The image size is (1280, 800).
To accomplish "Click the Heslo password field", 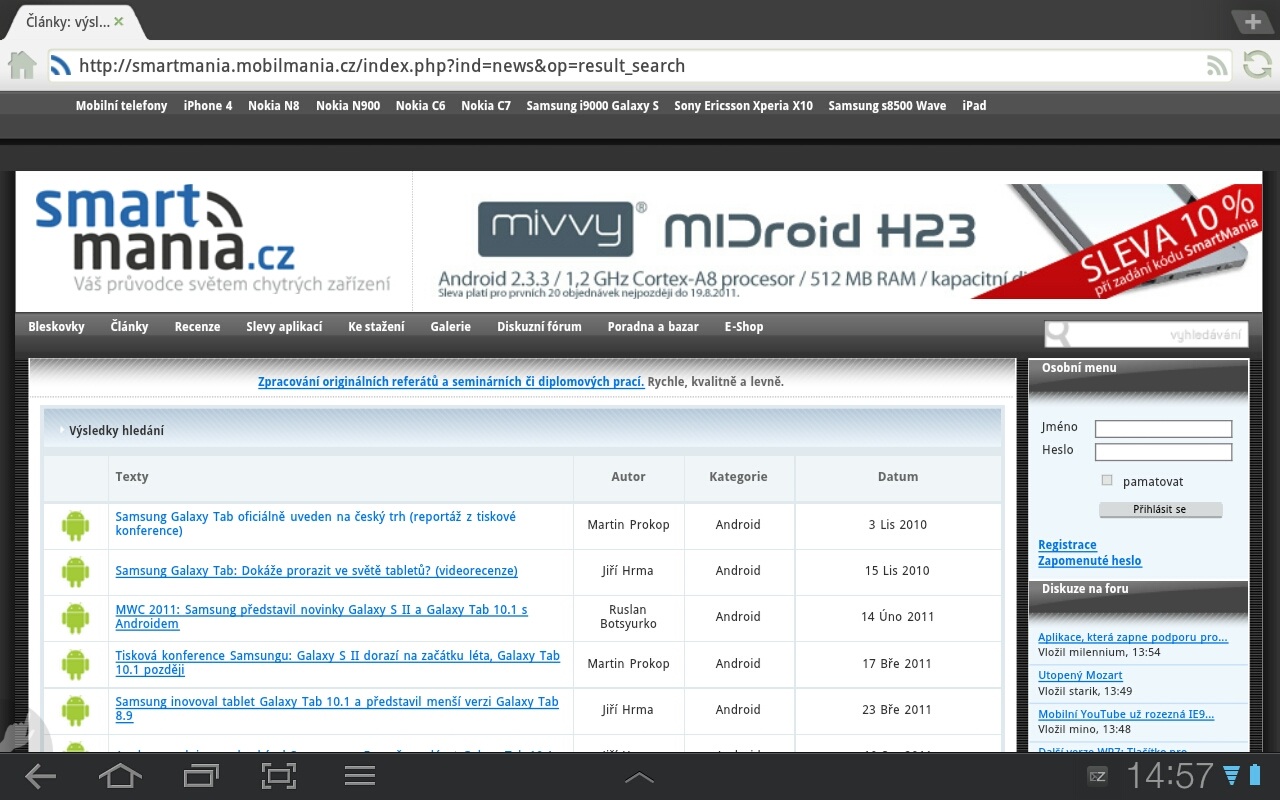I will click(1163, 452).
